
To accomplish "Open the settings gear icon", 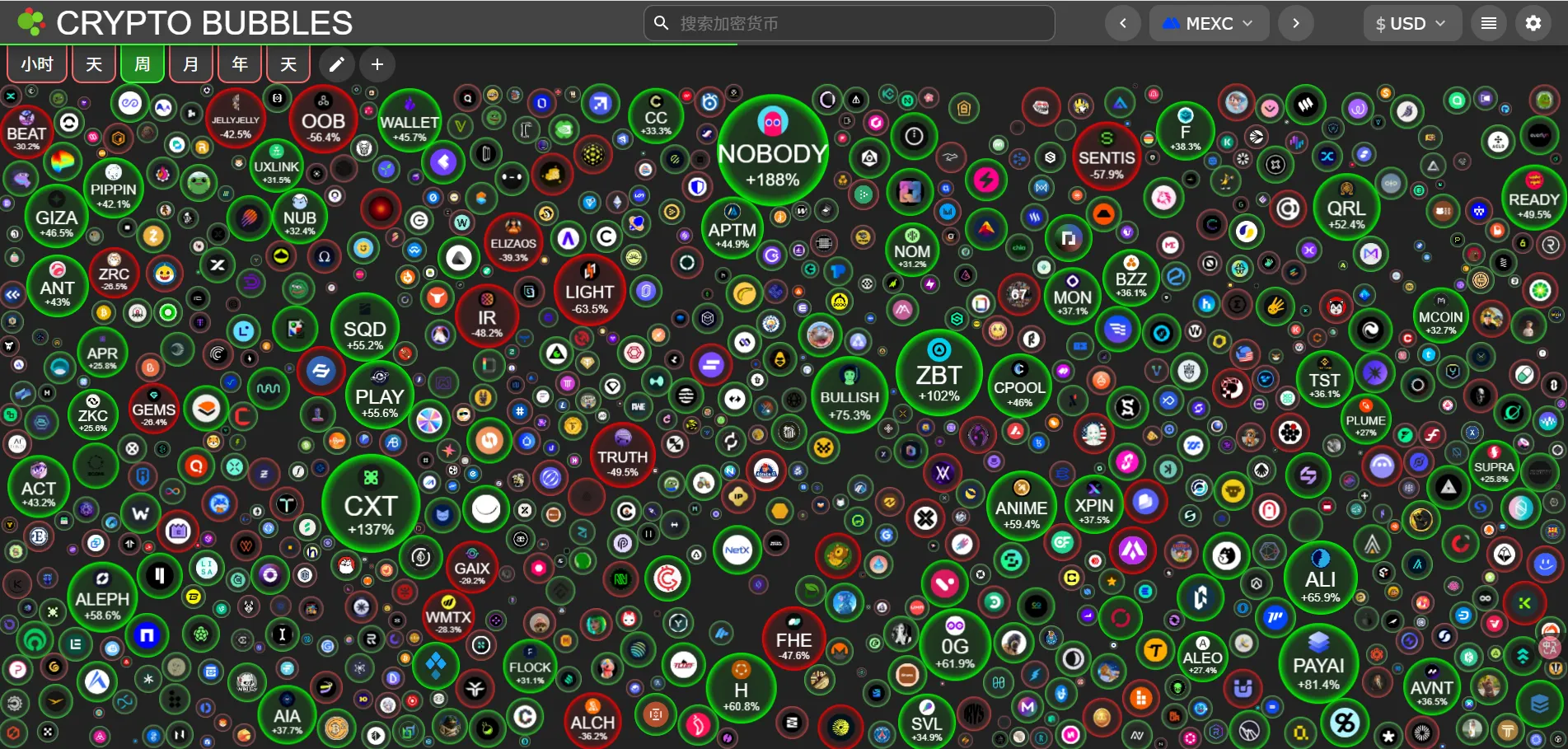I will coord(1533,23).
